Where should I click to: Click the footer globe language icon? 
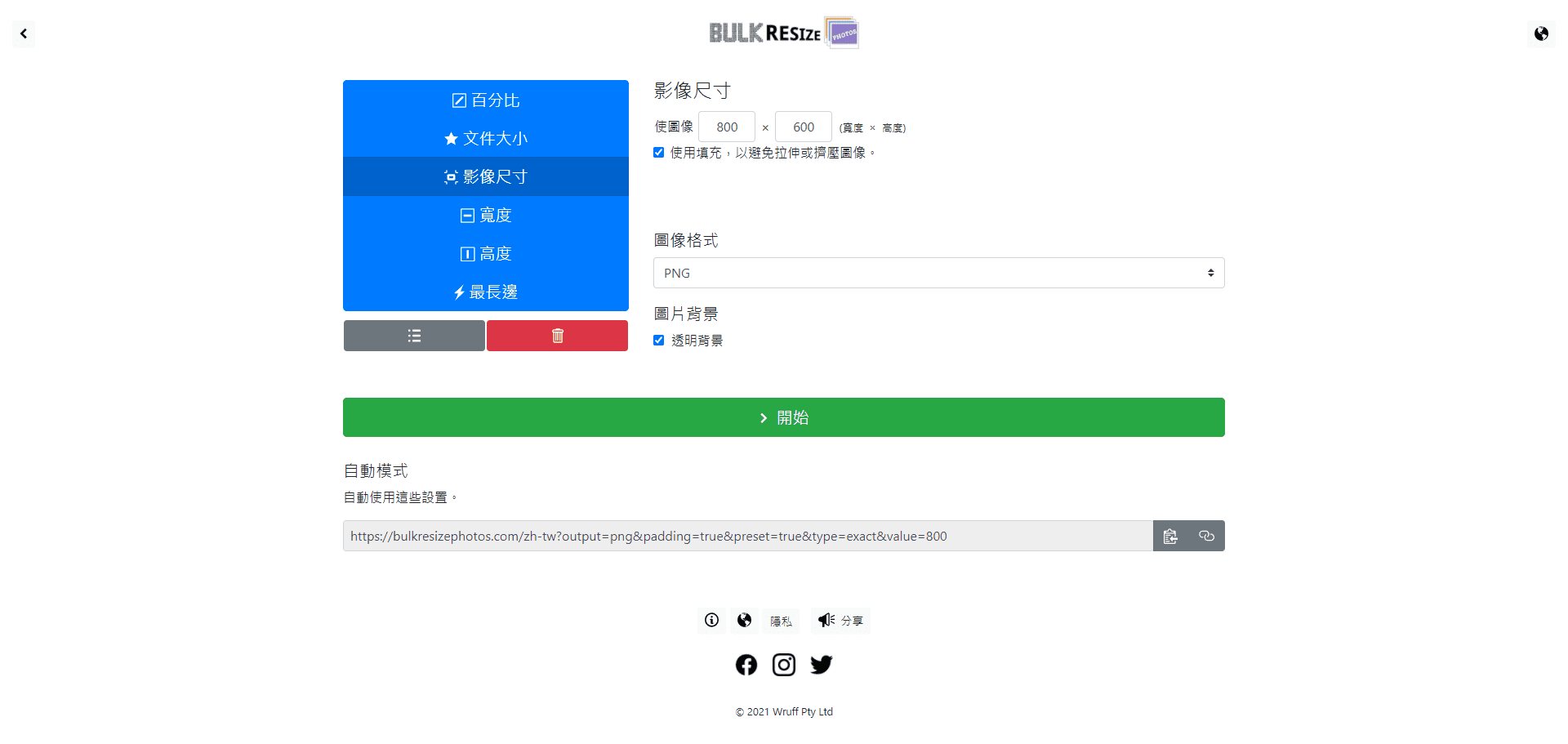click(x=744, y=620)
